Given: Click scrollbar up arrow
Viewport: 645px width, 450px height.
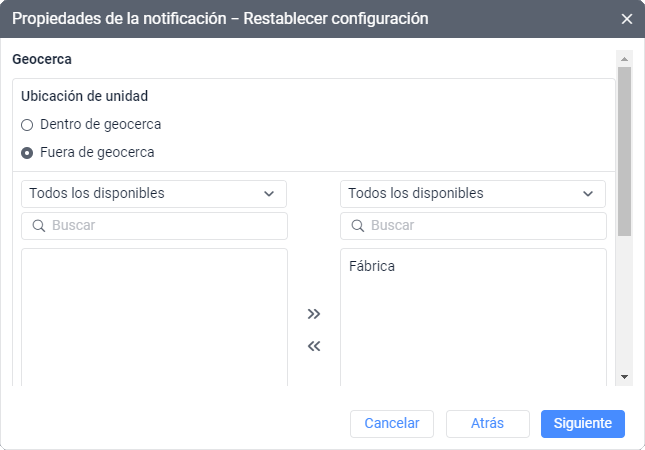Looking at the screenshot, I should coord(625,58).
